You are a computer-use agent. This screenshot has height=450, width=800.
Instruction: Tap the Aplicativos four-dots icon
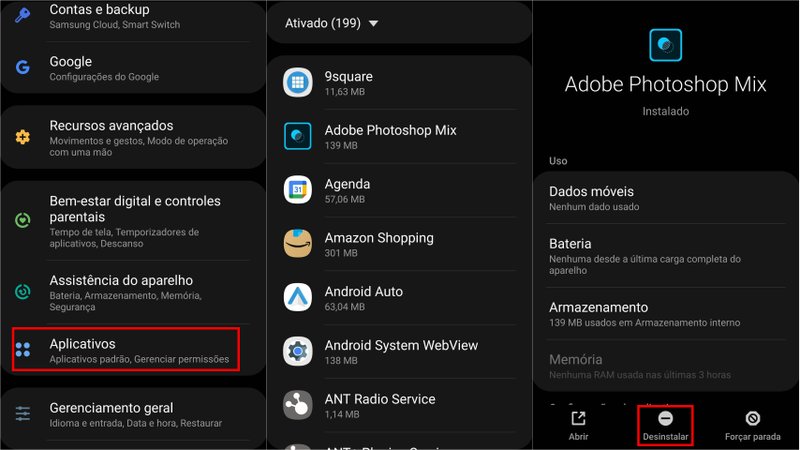coord(22,349)
